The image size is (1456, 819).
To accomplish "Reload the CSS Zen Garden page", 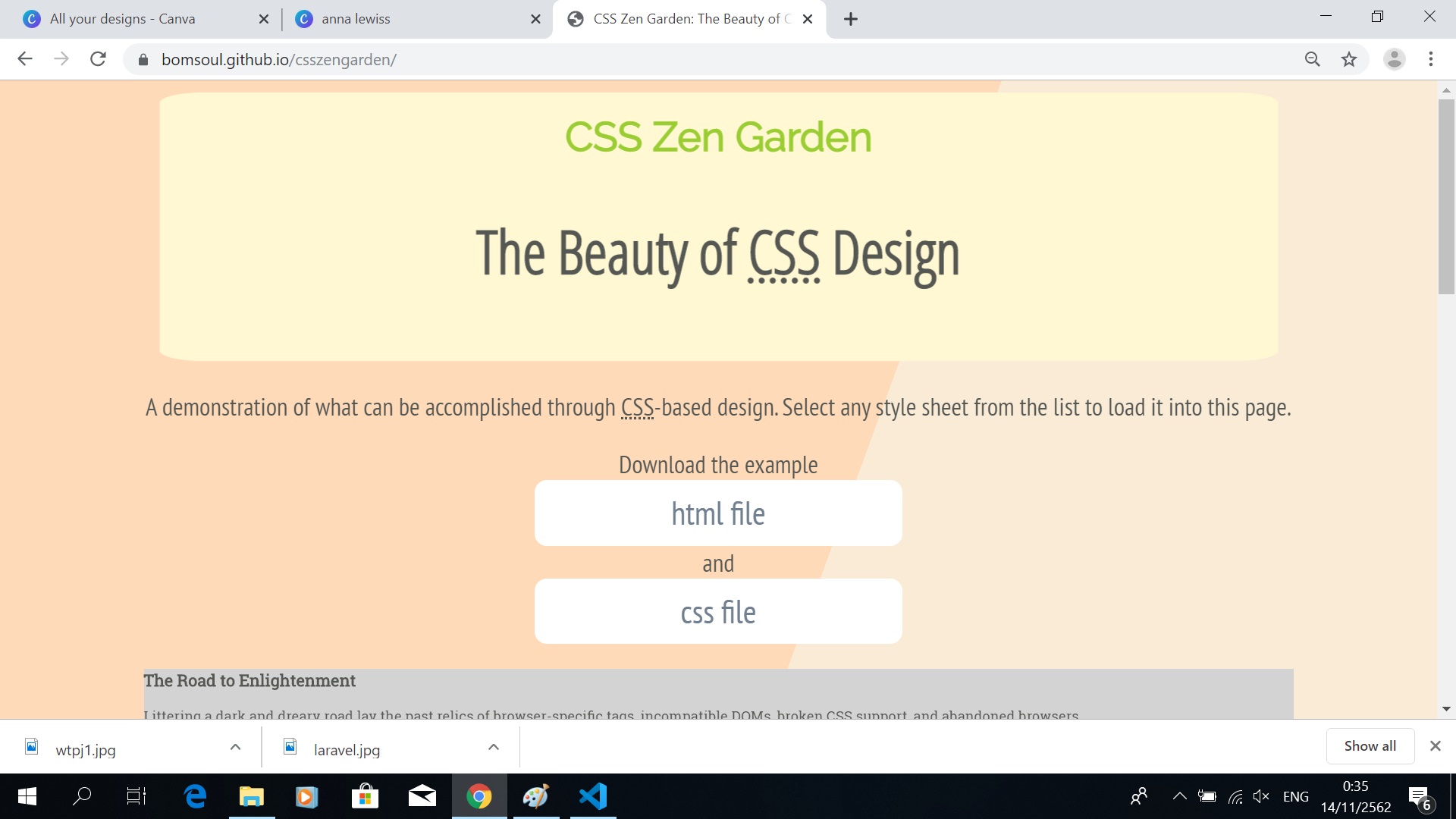I will point(98,59).
